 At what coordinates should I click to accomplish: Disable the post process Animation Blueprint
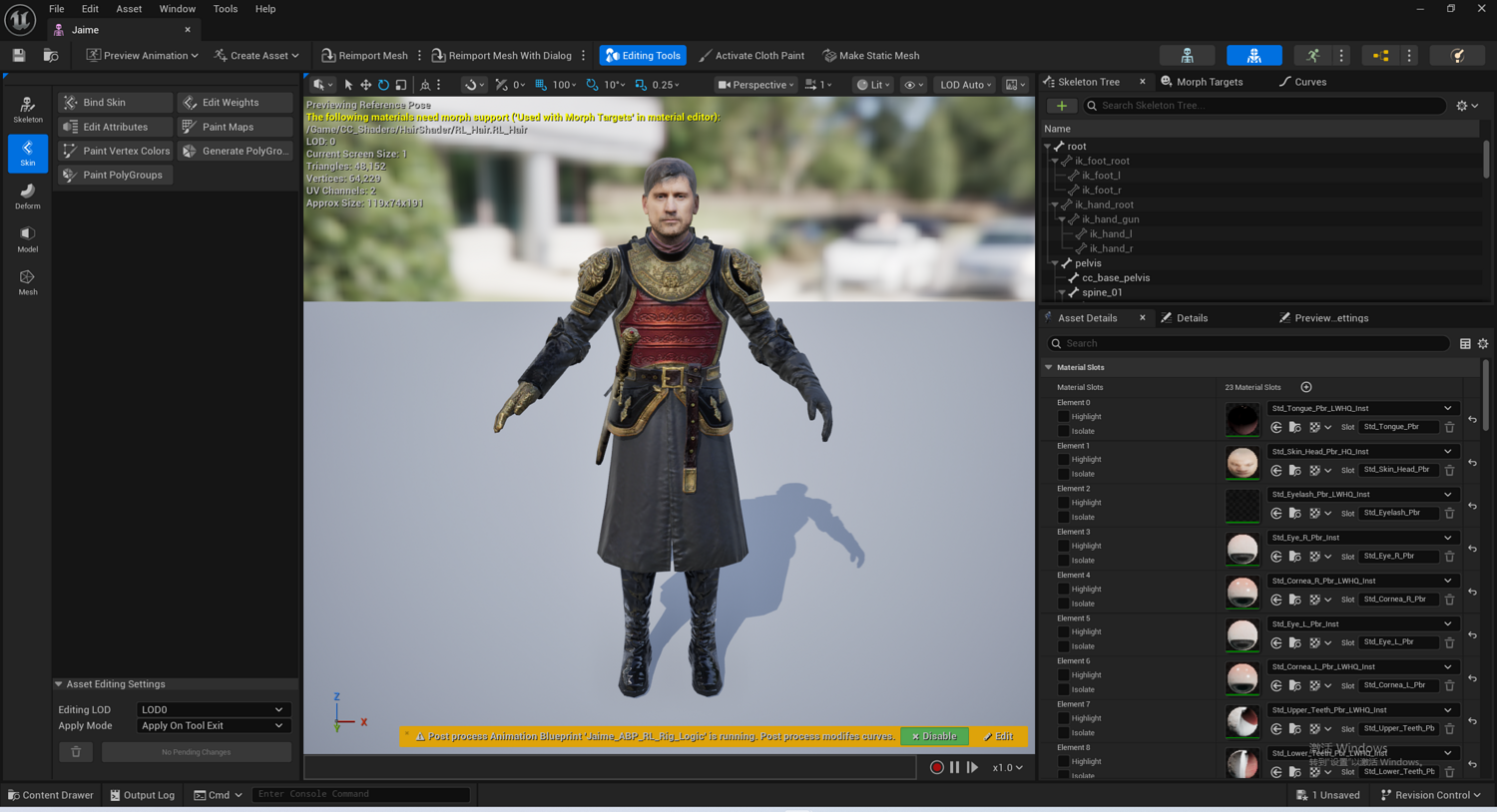coord(934,736)
